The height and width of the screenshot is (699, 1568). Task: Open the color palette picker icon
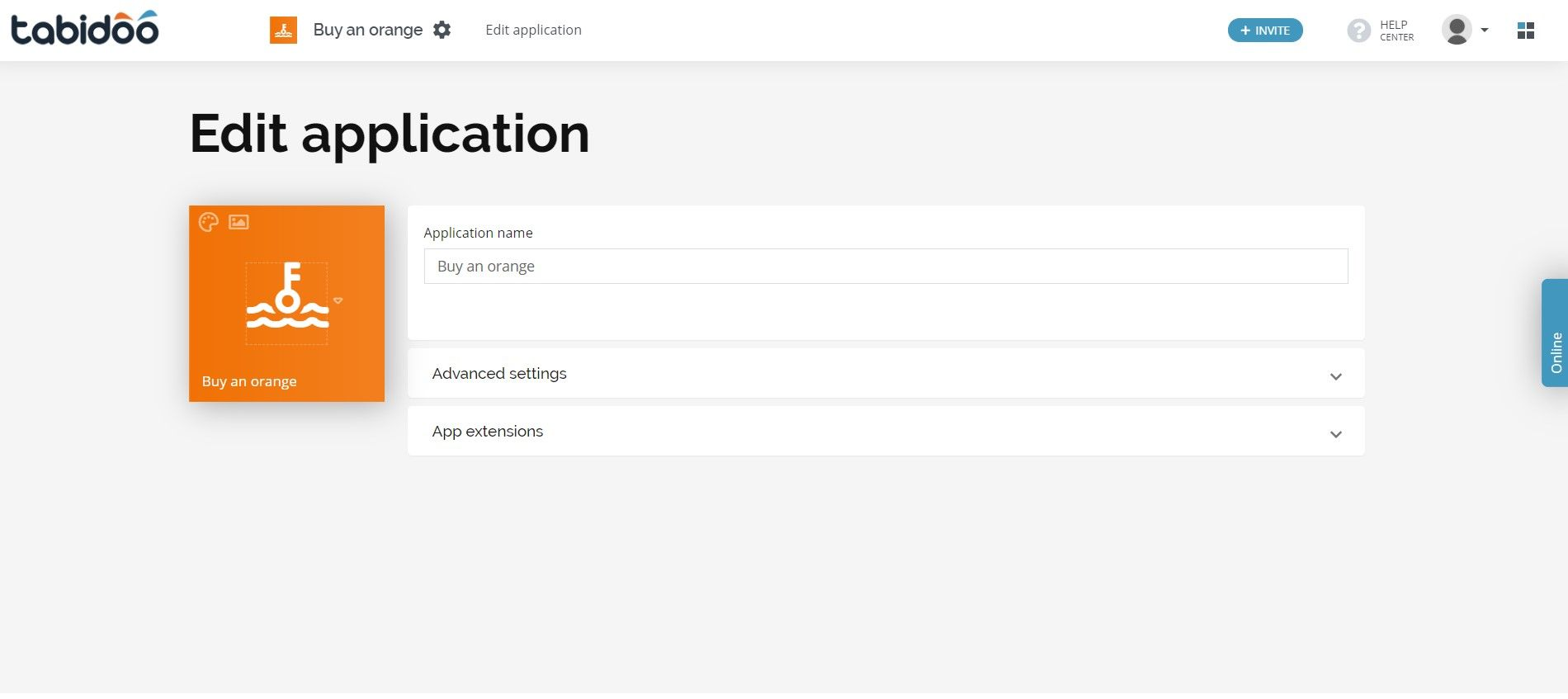(209, 222)
